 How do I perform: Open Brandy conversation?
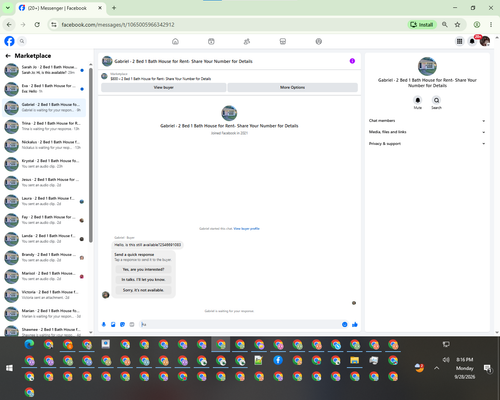pos(44,257)
